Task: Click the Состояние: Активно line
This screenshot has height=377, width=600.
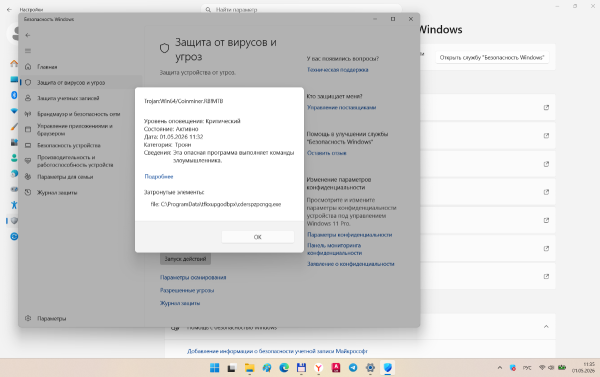Action: 171,129
